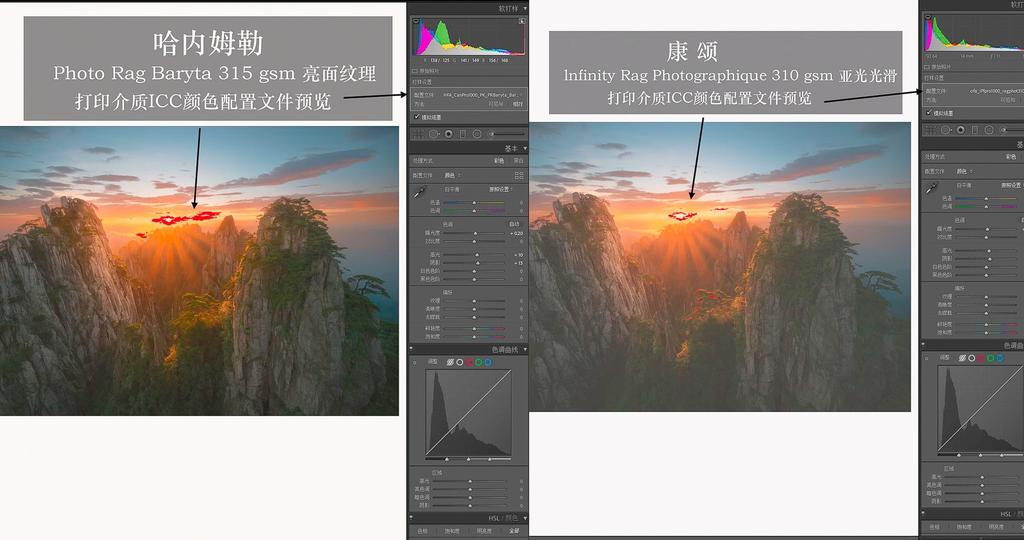This screenshot has width=1024, height=540.
Task: Open the 颜色 profile dropdown in right panel
Action: click(x=963, y=172)
